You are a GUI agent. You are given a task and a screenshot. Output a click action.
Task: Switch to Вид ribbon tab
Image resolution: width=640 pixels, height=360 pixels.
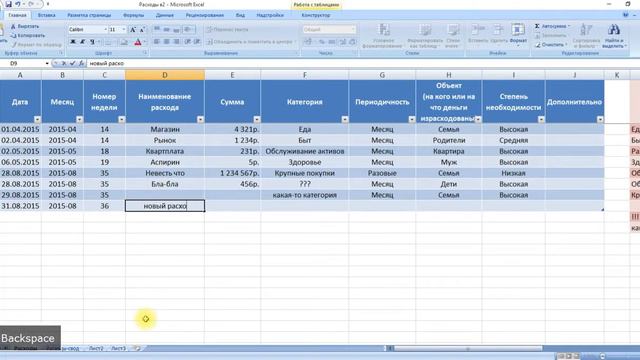coord(240,15)
